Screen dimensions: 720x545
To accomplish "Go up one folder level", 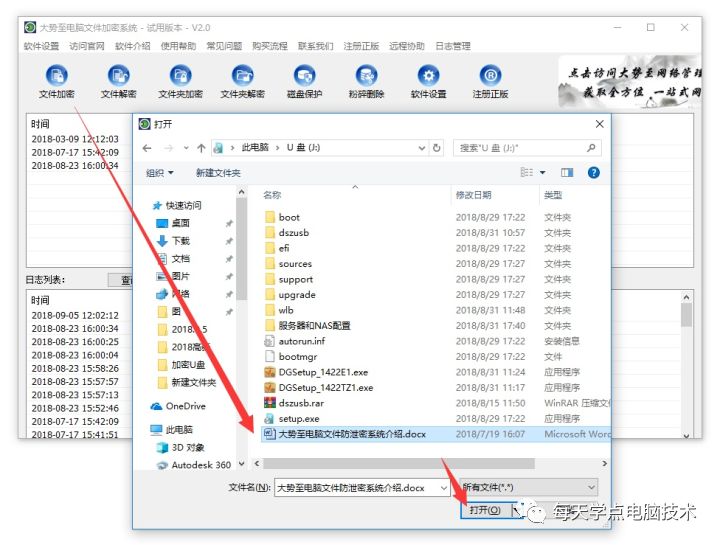I will point(201,148).
